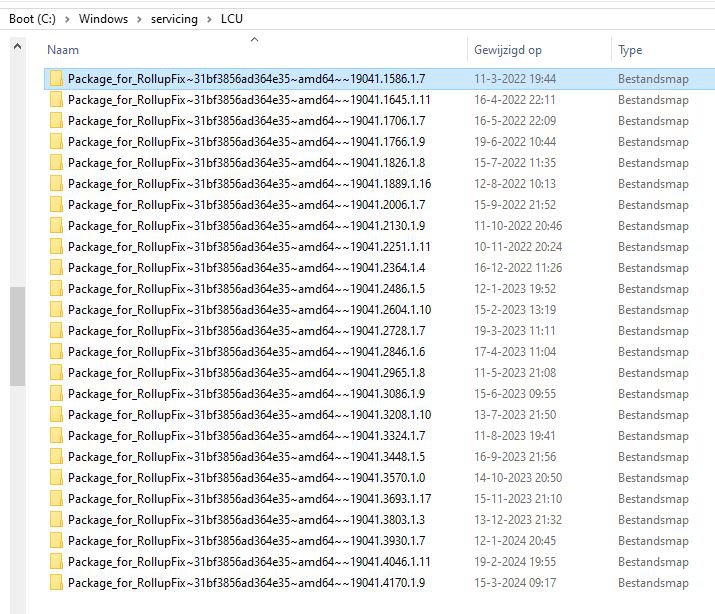Image resolution: width=715 pixels, height=614 pixels.
Task: Click folder icon of package 19041.1645.1.11
Action: [x=56, y=99]
